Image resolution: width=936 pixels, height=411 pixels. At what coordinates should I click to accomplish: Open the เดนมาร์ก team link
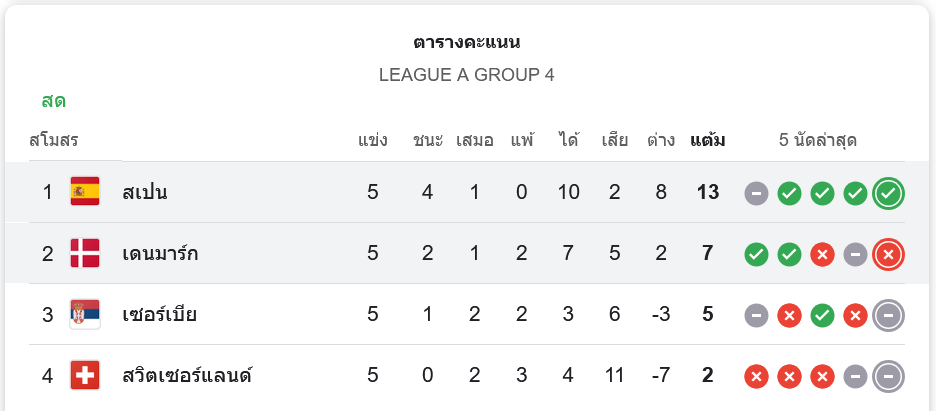pos(160,253)
